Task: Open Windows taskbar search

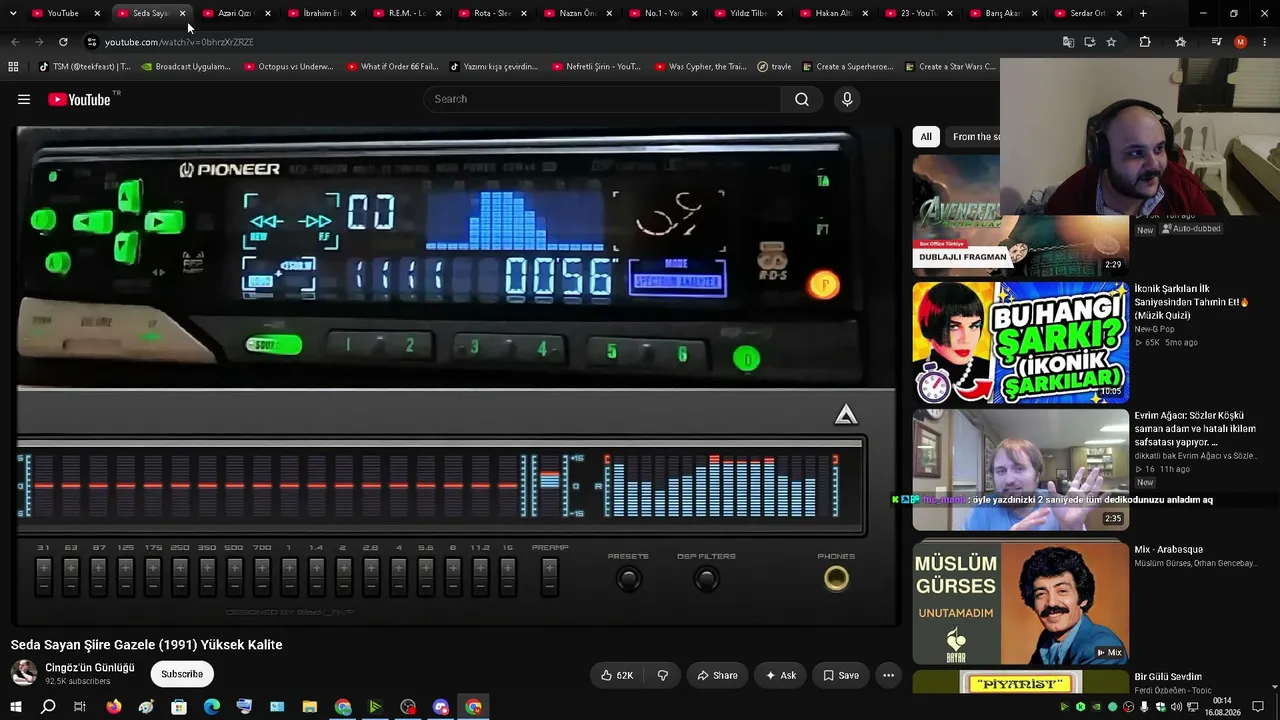Action: pyautogui.click(x=48, y=707)
